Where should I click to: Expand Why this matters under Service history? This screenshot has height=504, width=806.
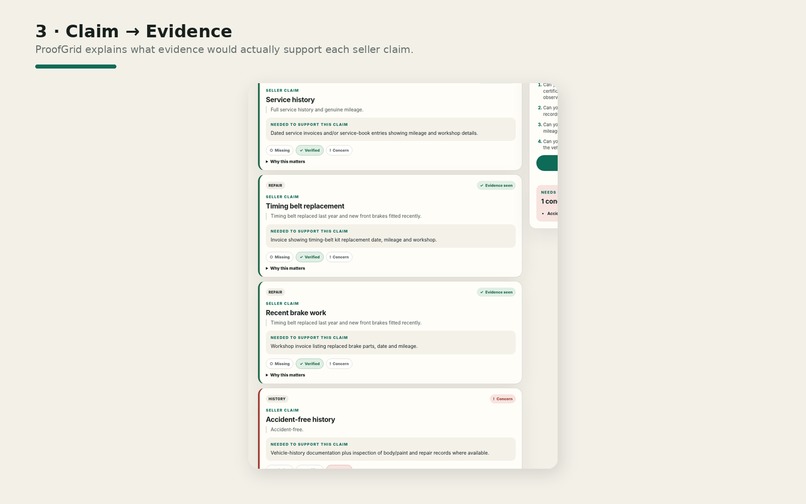285,161
